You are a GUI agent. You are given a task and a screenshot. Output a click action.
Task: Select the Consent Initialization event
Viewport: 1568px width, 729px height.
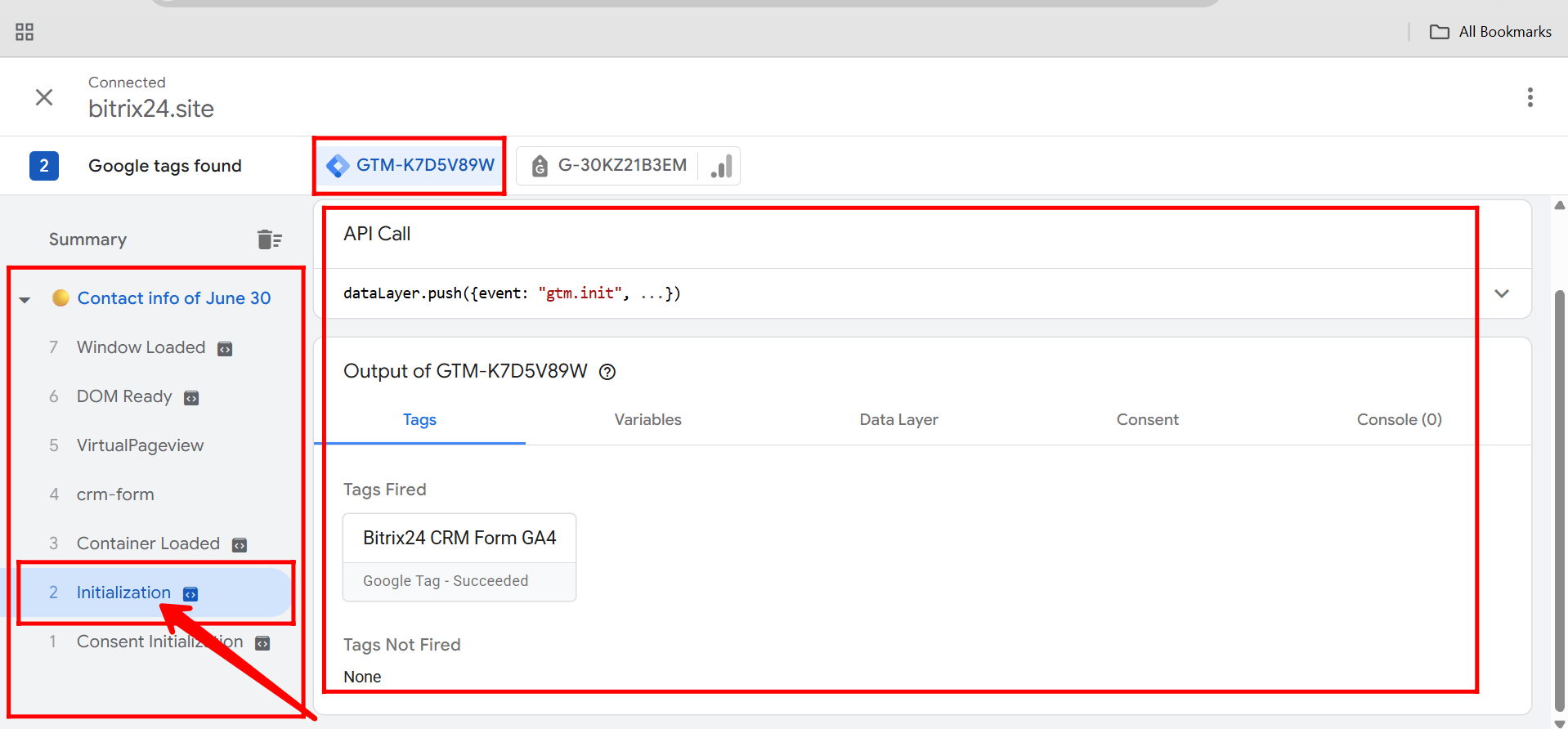point(160,642)
